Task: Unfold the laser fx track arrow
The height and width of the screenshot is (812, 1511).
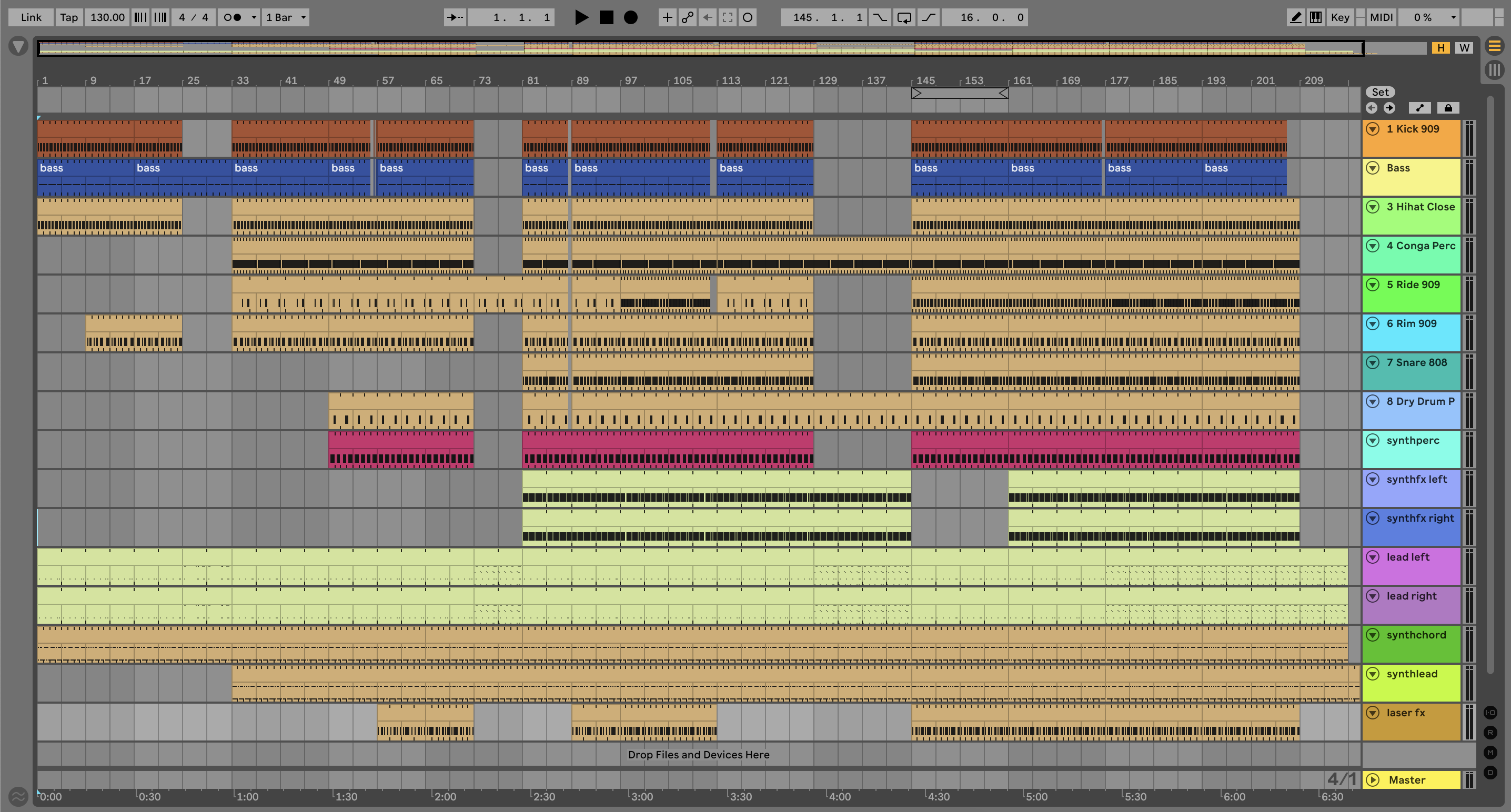Action: click(1373, 713)
